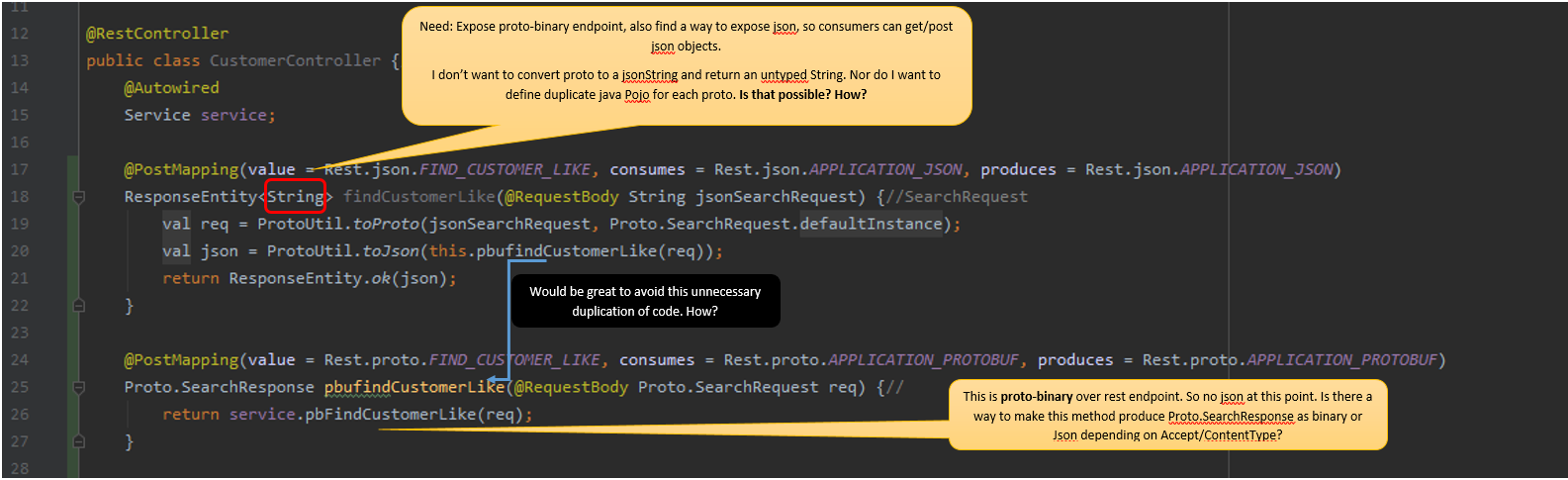Viewport: 1568px width, 480px height.
Task: Click 'pbFindCustomerLike' call on line 26
Action: tap(391, 415)
